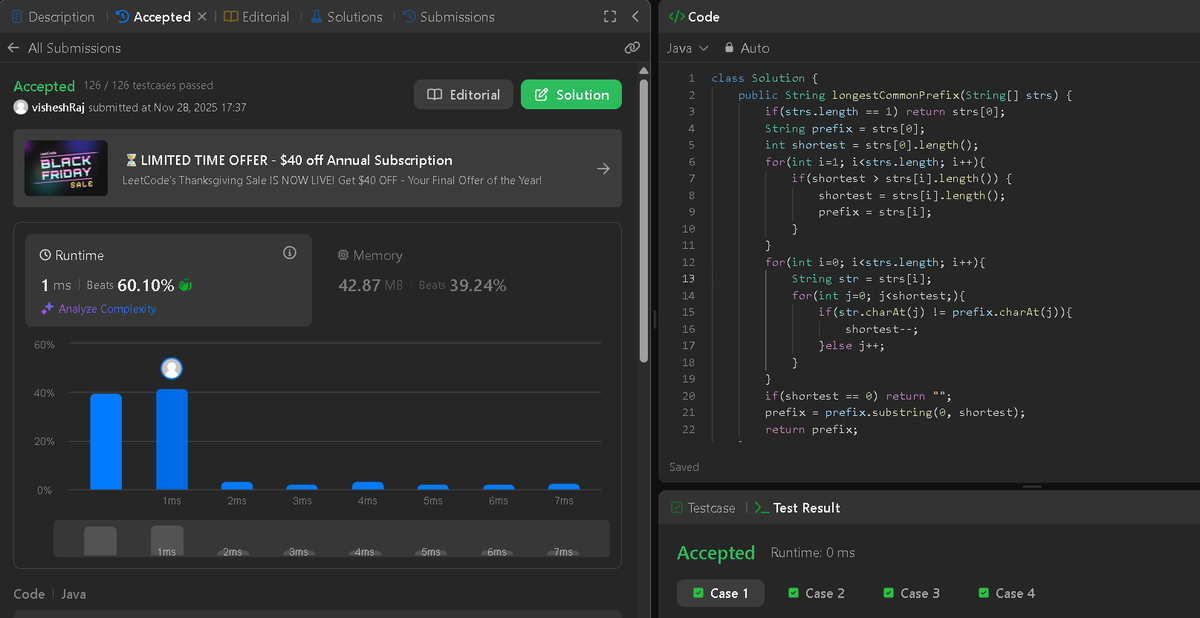Click the fullscreen expand icon in the tab bar
This screenshot has height=618, width=1200.
click(610, 16)
